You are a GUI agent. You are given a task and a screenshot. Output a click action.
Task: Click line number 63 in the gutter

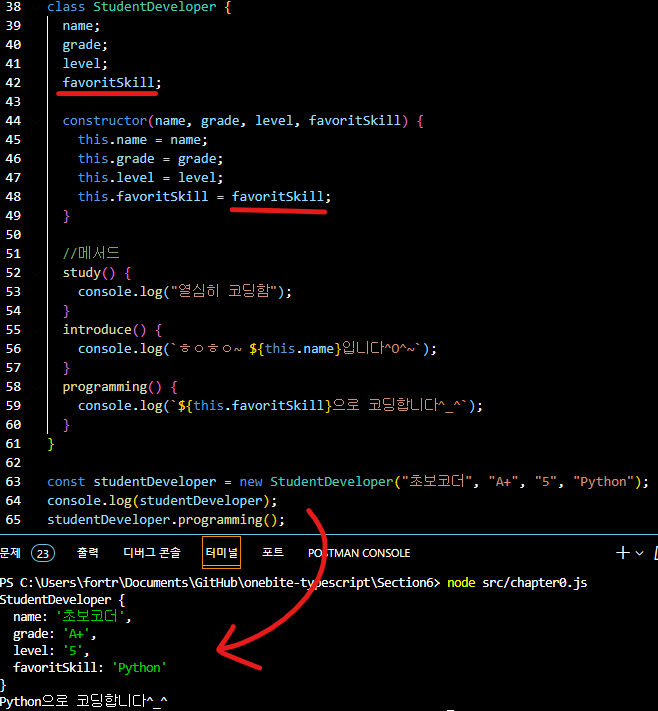click(13, 482)
